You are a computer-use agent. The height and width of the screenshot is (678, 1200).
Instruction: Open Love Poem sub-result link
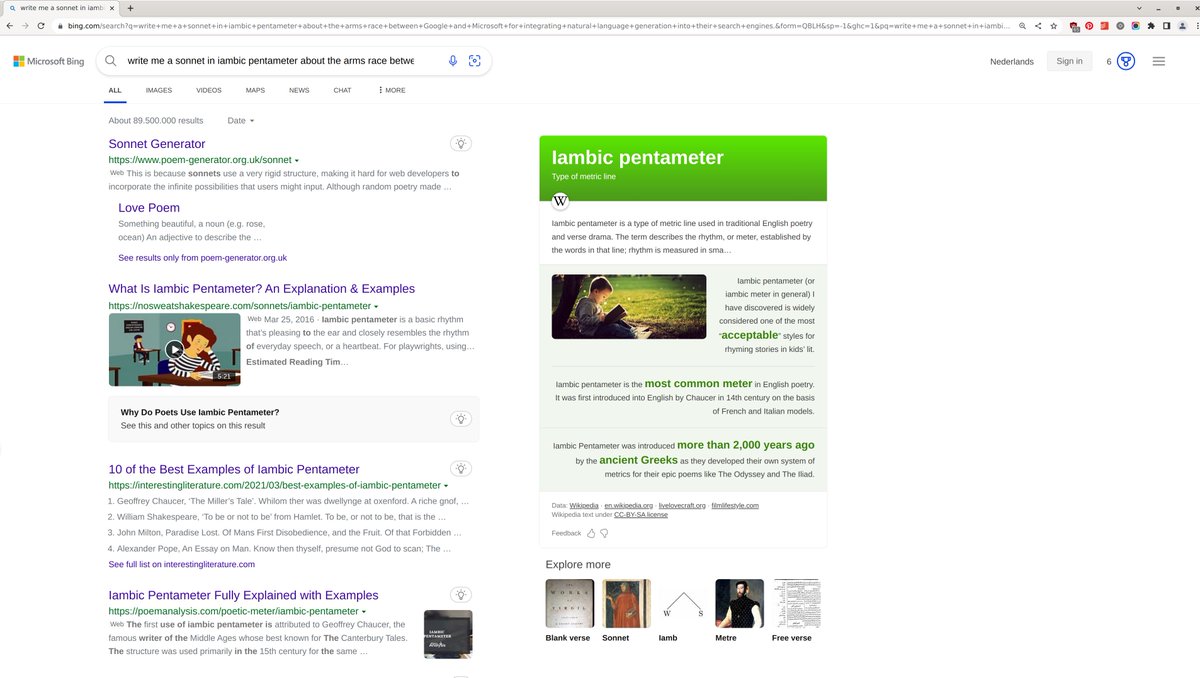click(149, 208)
